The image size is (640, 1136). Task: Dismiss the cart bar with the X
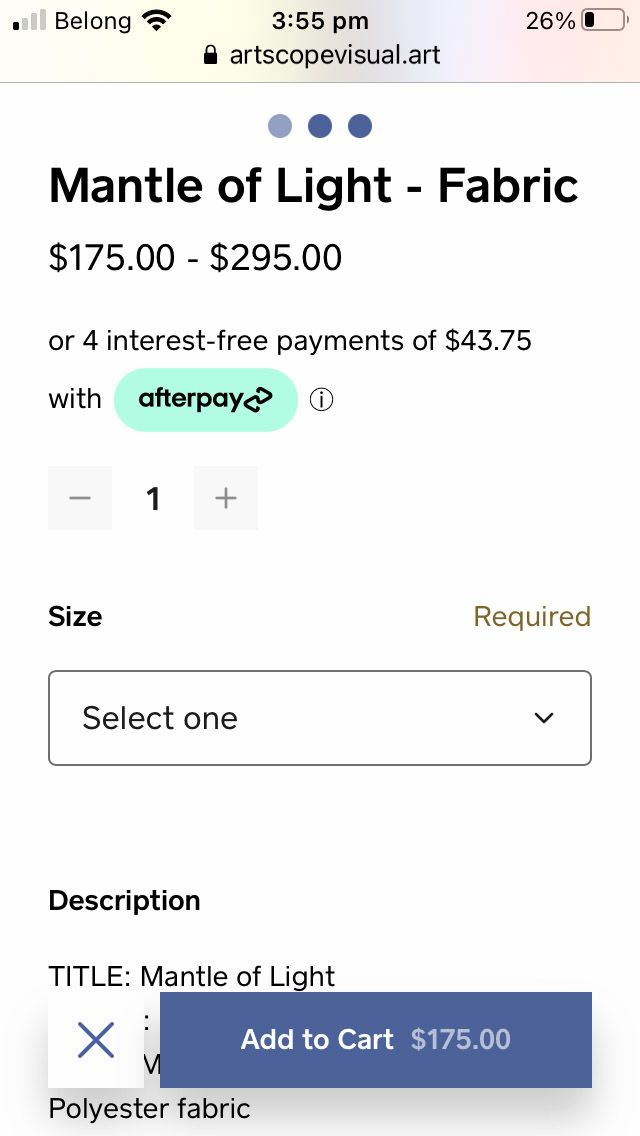(95, 1040)
